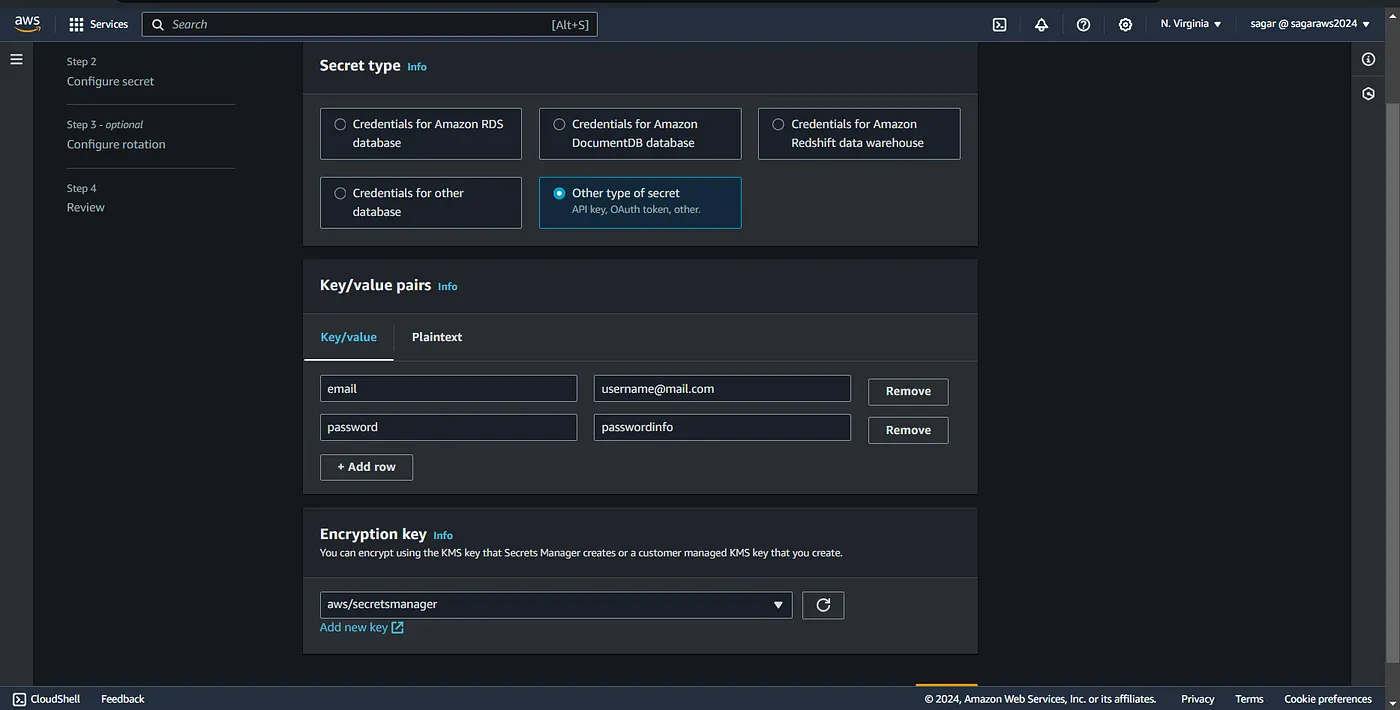
Task: Open settings gear icon
Action: (1125, 24)
